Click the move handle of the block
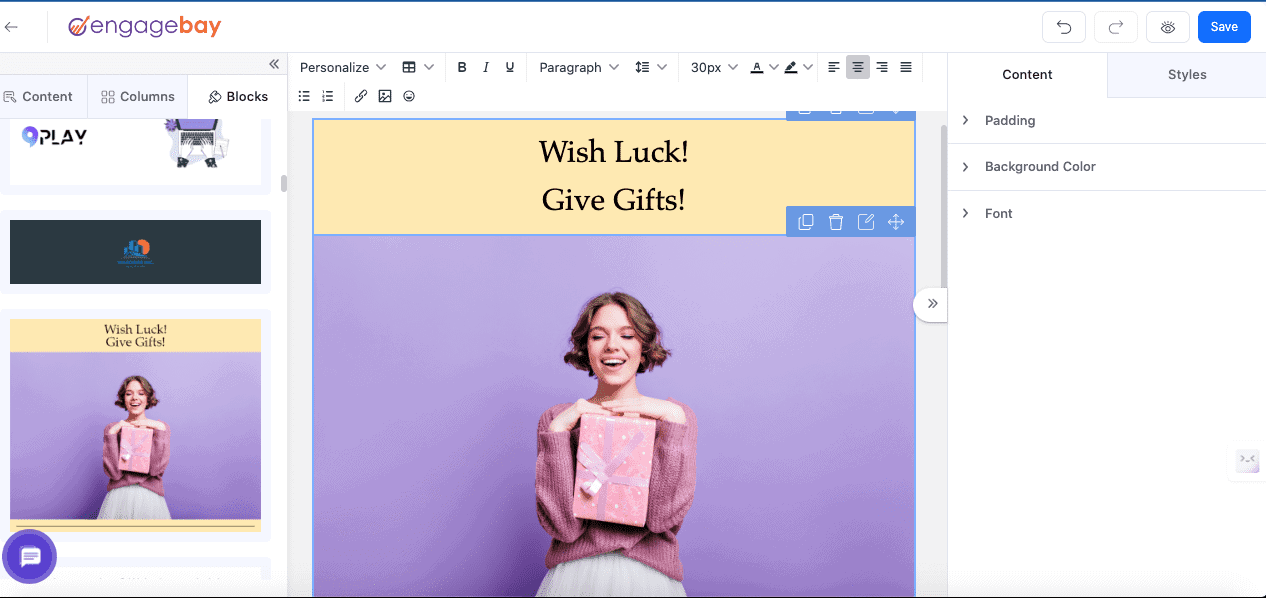Image resolution: width=1266 pixels, height=598 pixels. [896, 222]
